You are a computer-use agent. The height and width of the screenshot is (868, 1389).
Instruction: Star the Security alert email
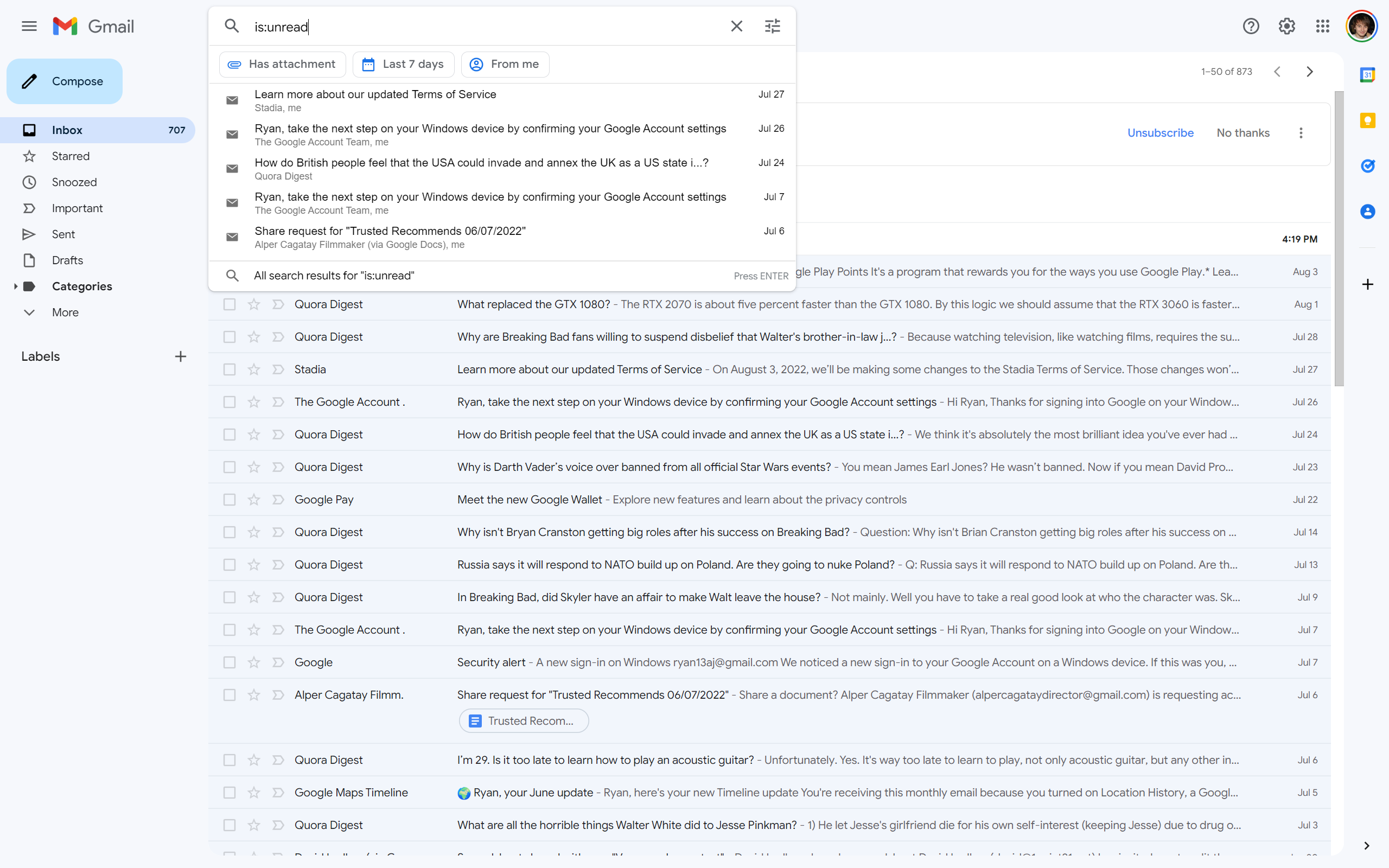click(x=254, y=662)
